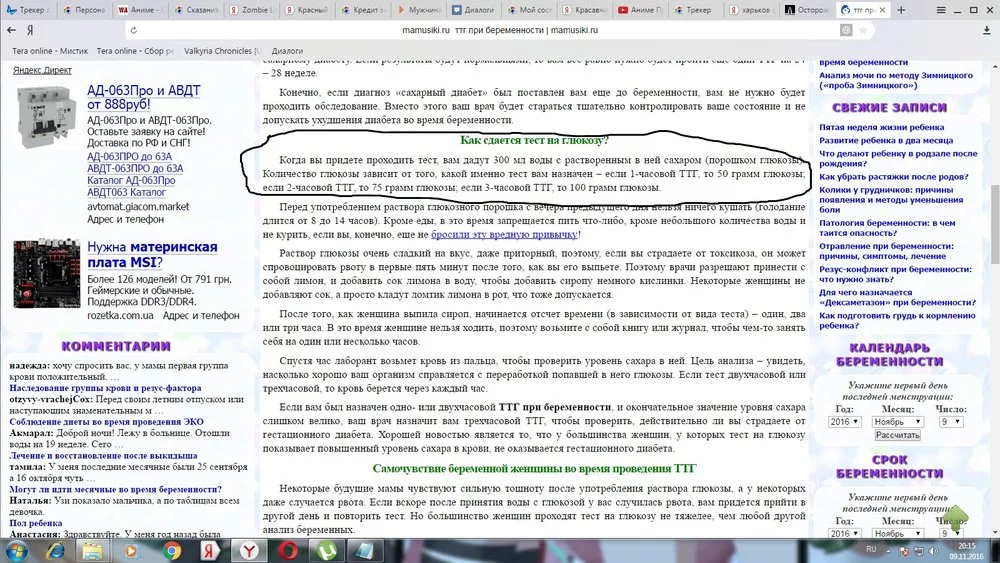
Task: Click the RU language indicator
Action: (871, 549)
